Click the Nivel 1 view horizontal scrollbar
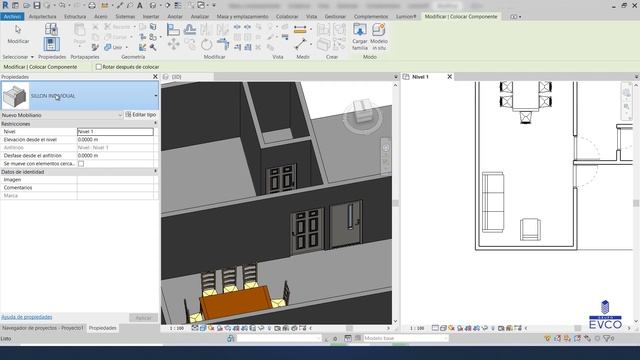Viewport: 640px width, 360px height. [578, 328]
